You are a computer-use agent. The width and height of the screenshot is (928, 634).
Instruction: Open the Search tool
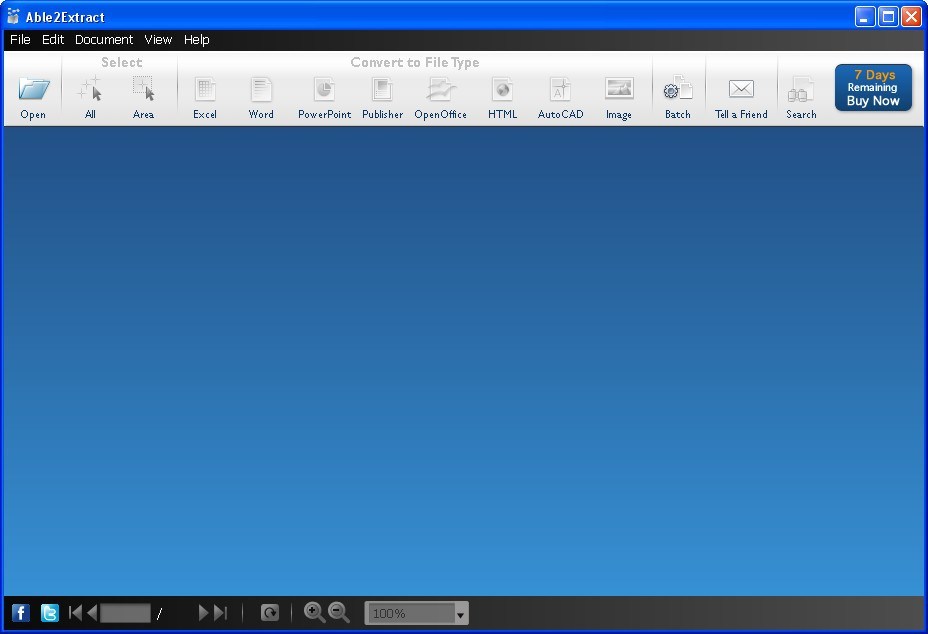click(x=800, y=95)
